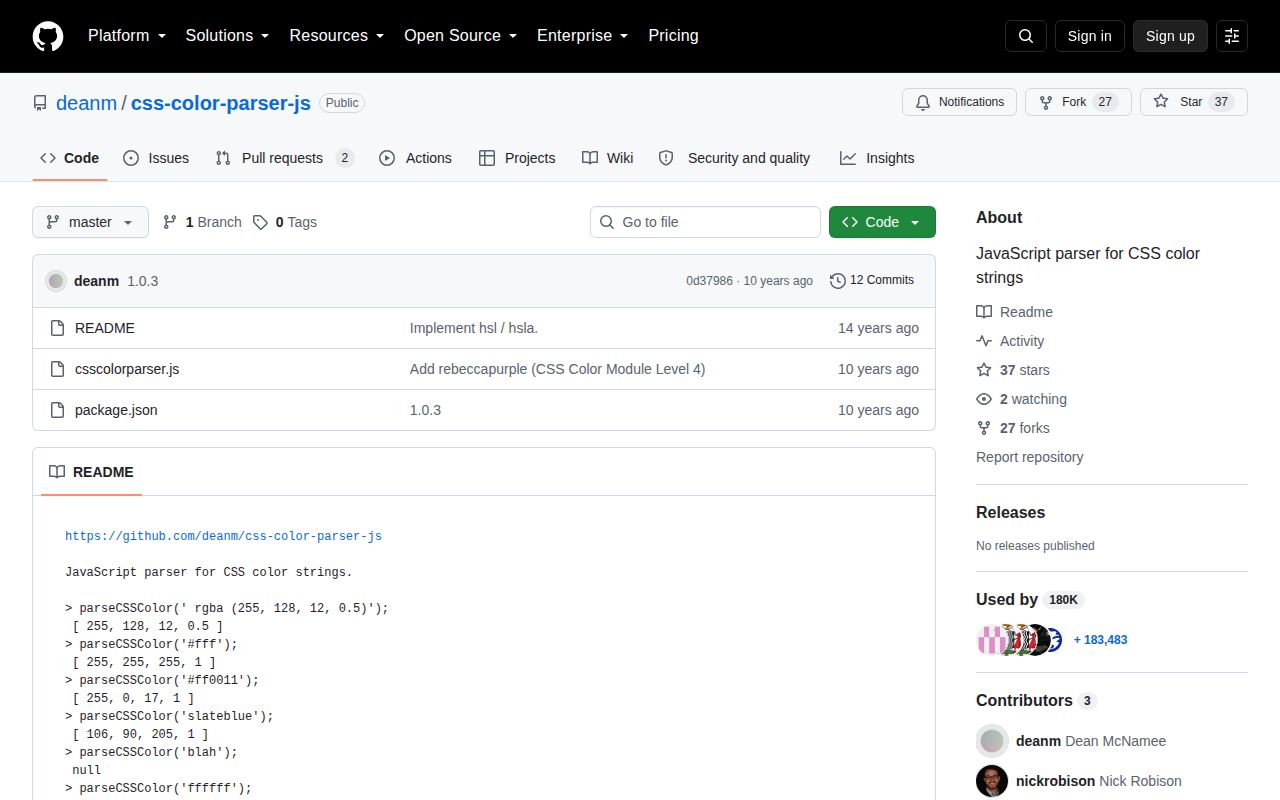Open the Code tab

pyautogui.click(x=70, y=158)
